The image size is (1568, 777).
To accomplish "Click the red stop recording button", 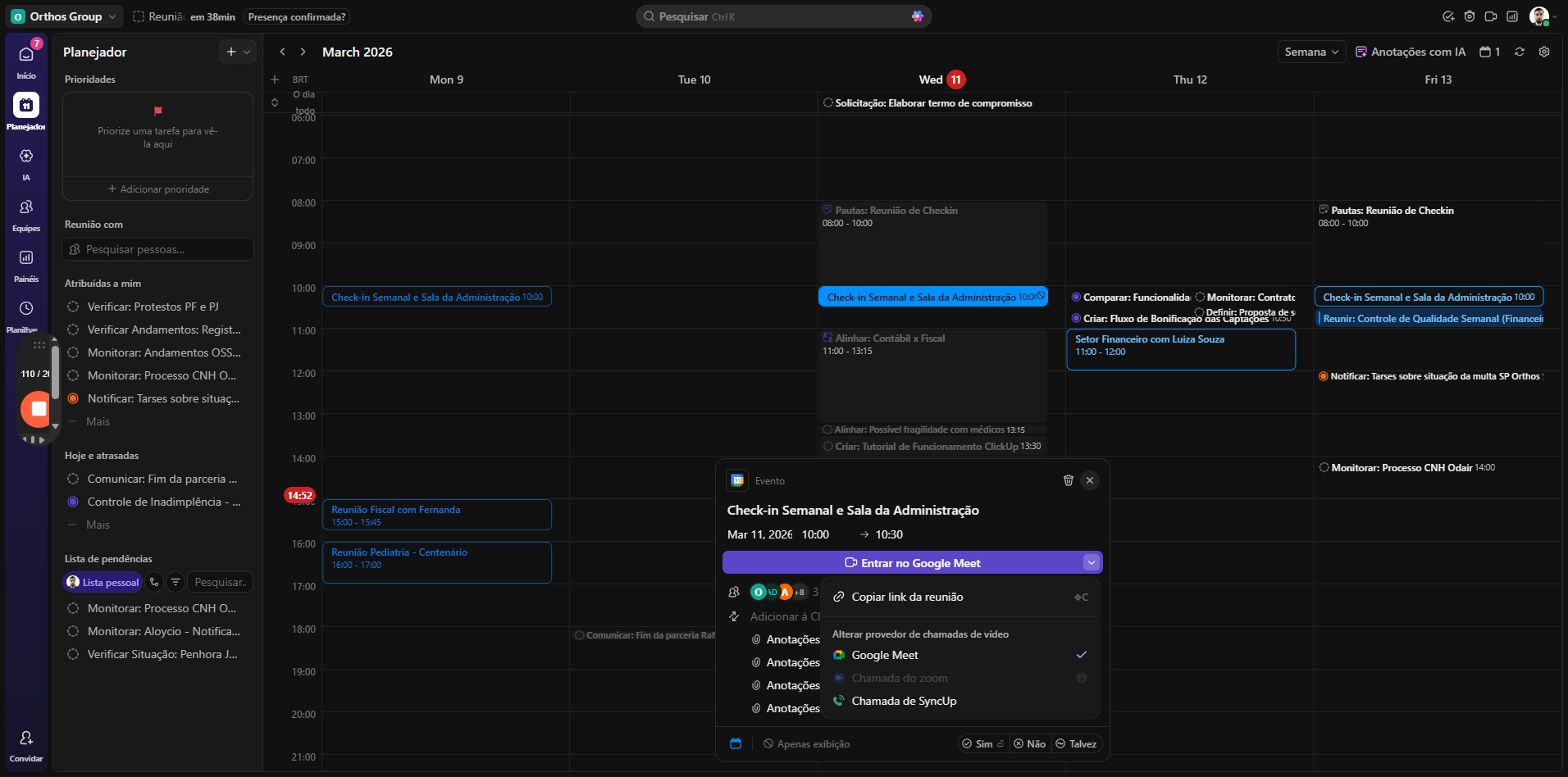I will pos(38,409).
